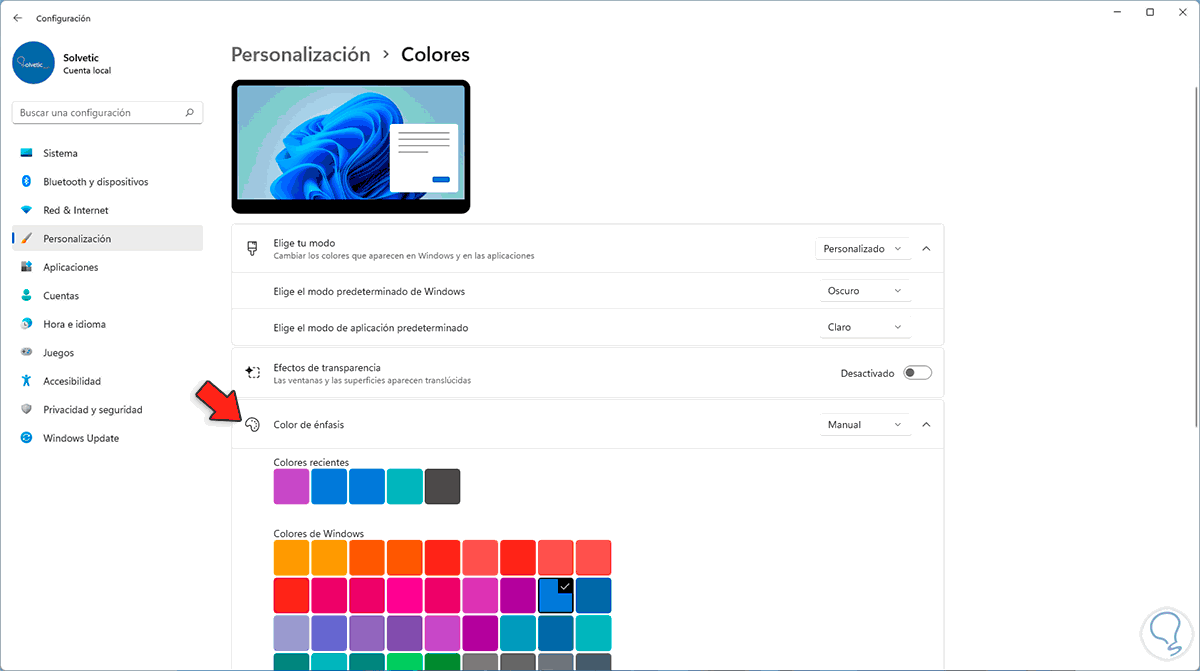Open Windows Update in the sidebar
The height and width of the screenshot is (671, 1200).
[107, 438]
